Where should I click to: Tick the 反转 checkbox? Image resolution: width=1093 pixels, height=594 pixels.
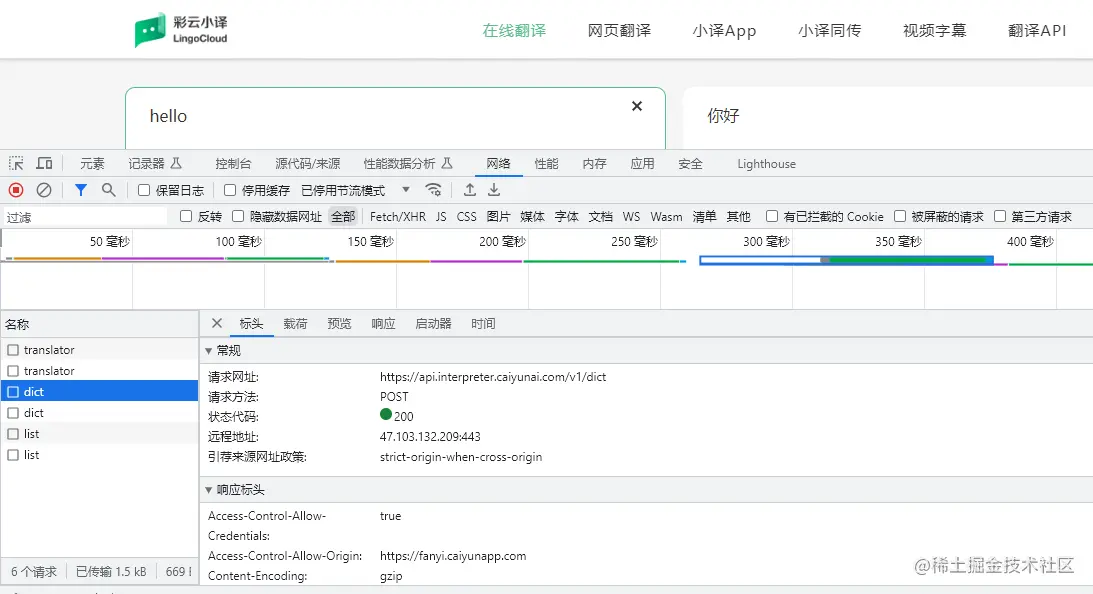(x=186, y=216)
